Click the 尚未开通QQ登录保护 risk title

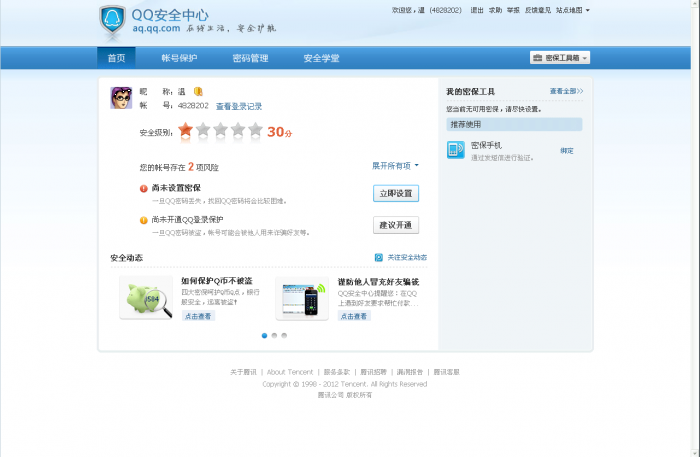(x=188, y=220)
